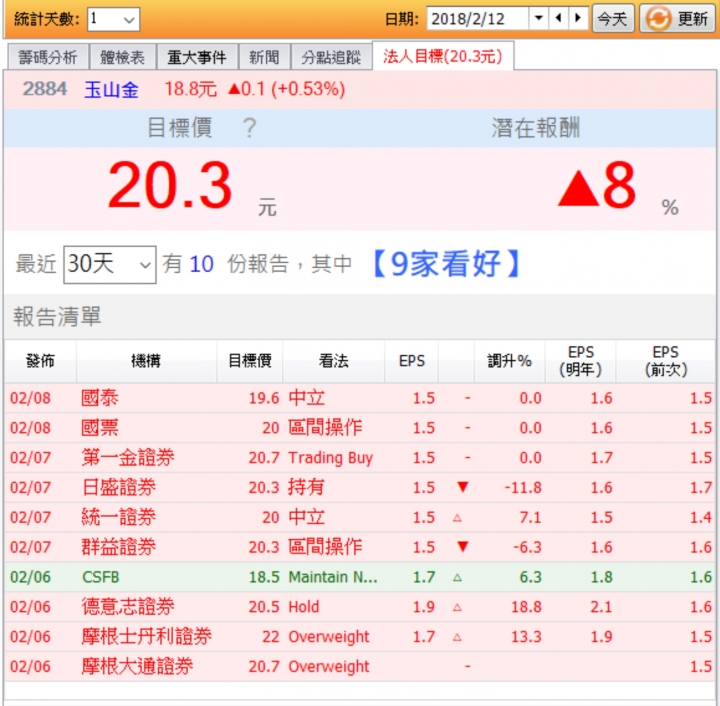Go to previous date with left arrow
Screen dimensions: 720x706
click(x=558, y=19)
